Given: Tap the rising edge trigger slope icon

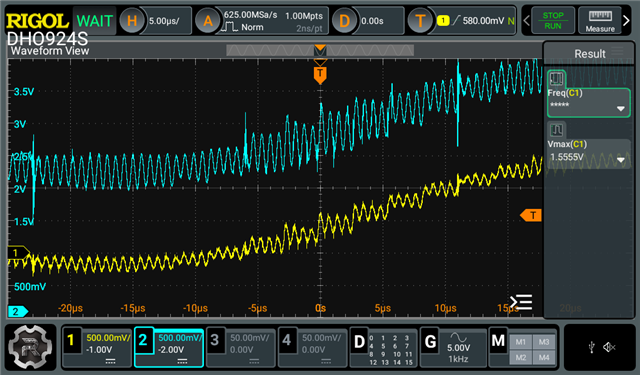Looking at the screenshot, I should point(456,20).
